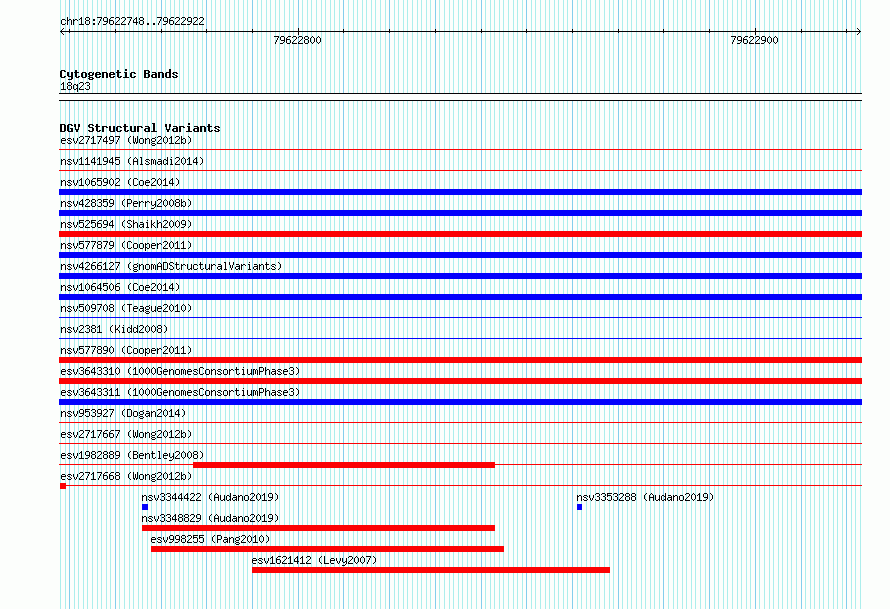Select the nsv1065902 (Coe2014) blue bar
The image size is (890, 609).
click(x=460, y=192)
